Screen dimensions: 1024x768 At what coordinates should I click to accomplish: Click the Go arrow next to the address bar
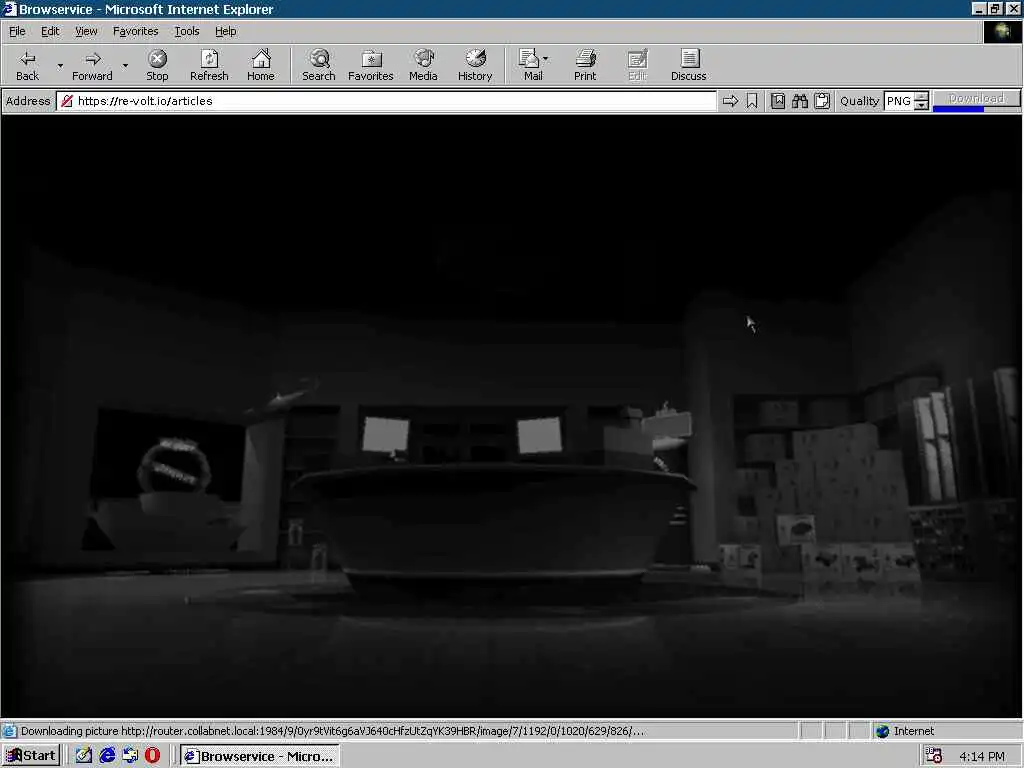(x=730, y=101)
